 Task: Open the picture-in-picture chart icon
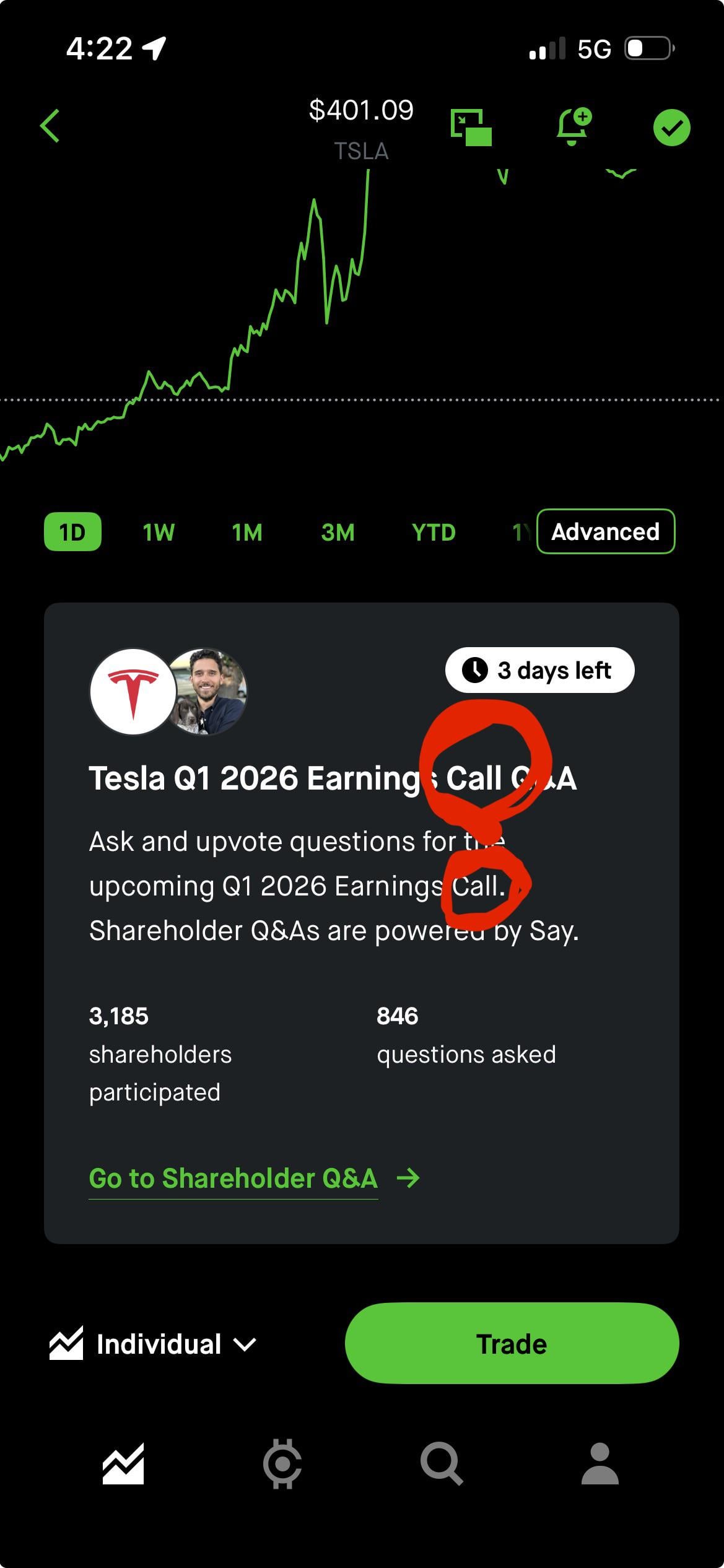(x=471, y=127)
